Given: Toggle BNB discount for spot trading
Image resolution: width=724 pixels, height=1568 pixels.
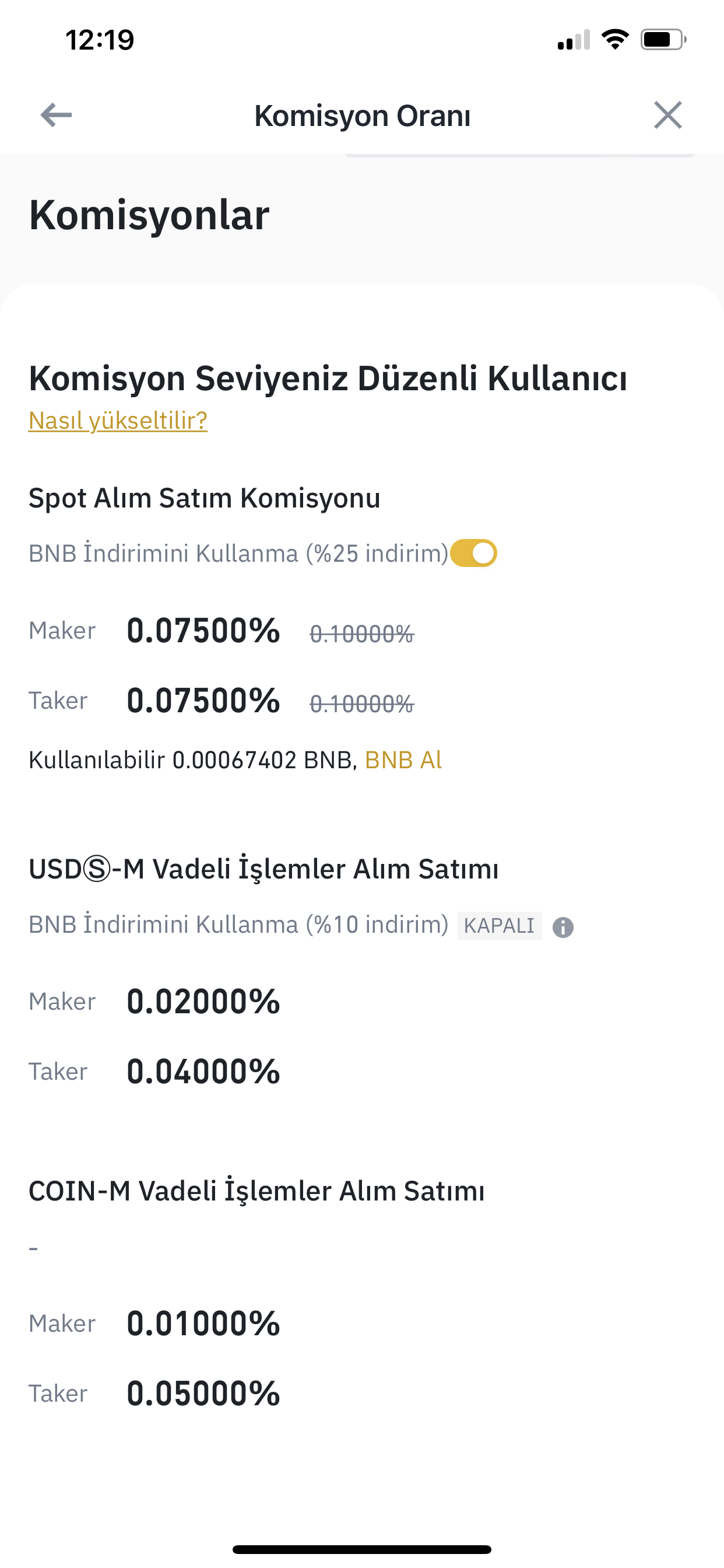Looking at the screenshot, I should [474, 554].
